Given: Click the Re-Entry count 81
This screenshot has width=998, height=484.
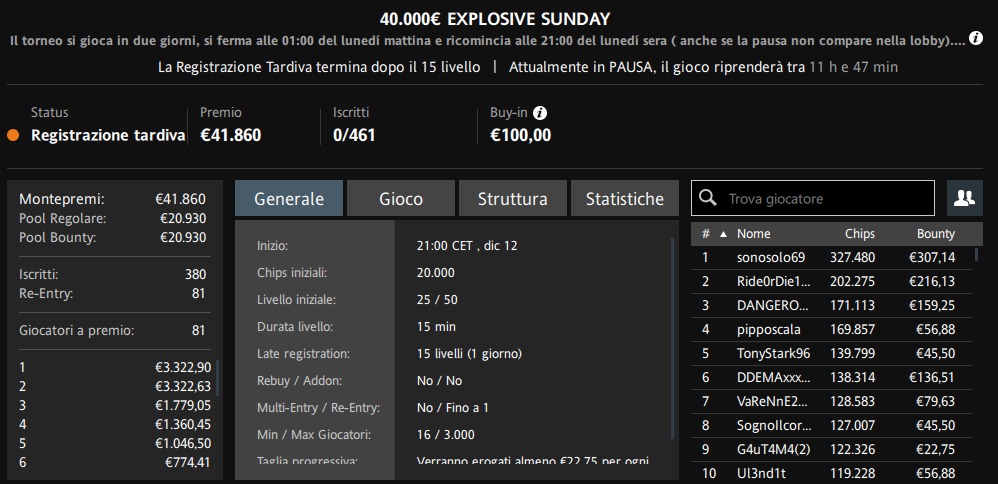Looking at the screenshot, I should pyautogui.click(x=199, y=294).
